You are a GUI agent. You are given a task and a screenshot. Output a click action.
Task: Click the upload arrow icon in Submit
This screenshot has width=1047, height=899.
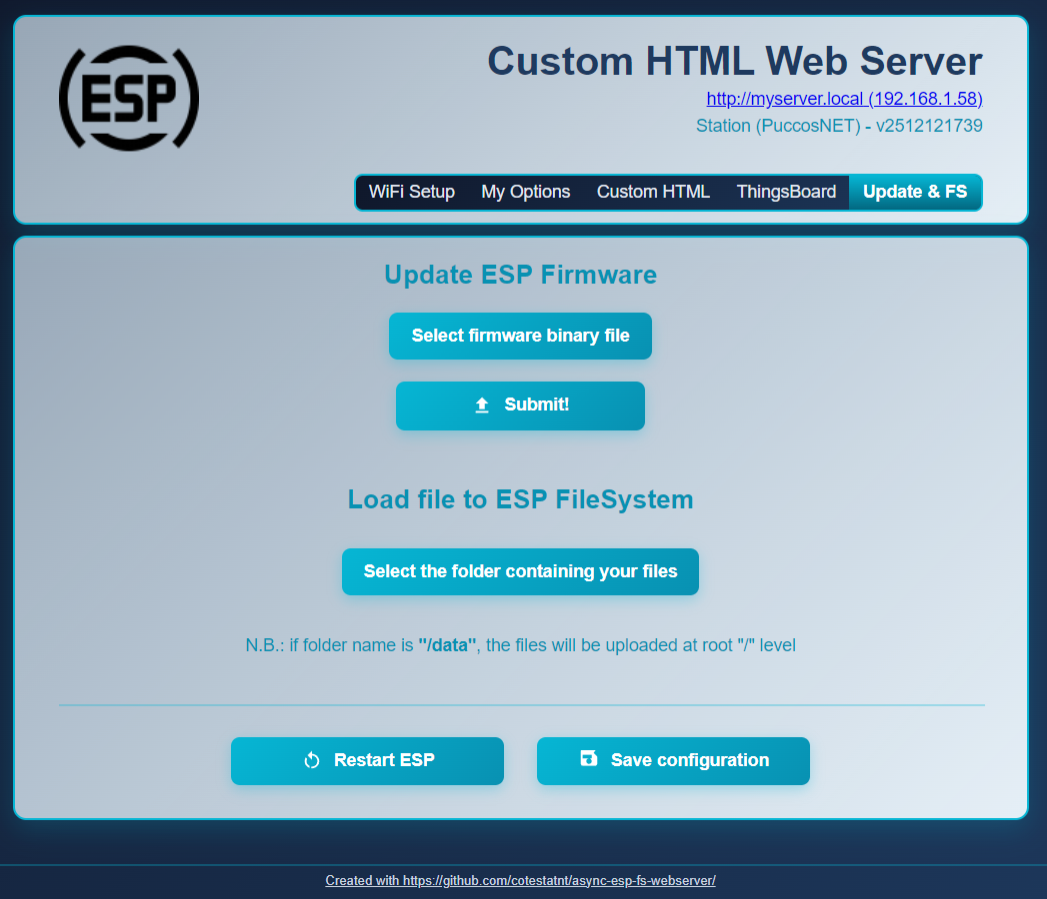click(x=482, y=405)
